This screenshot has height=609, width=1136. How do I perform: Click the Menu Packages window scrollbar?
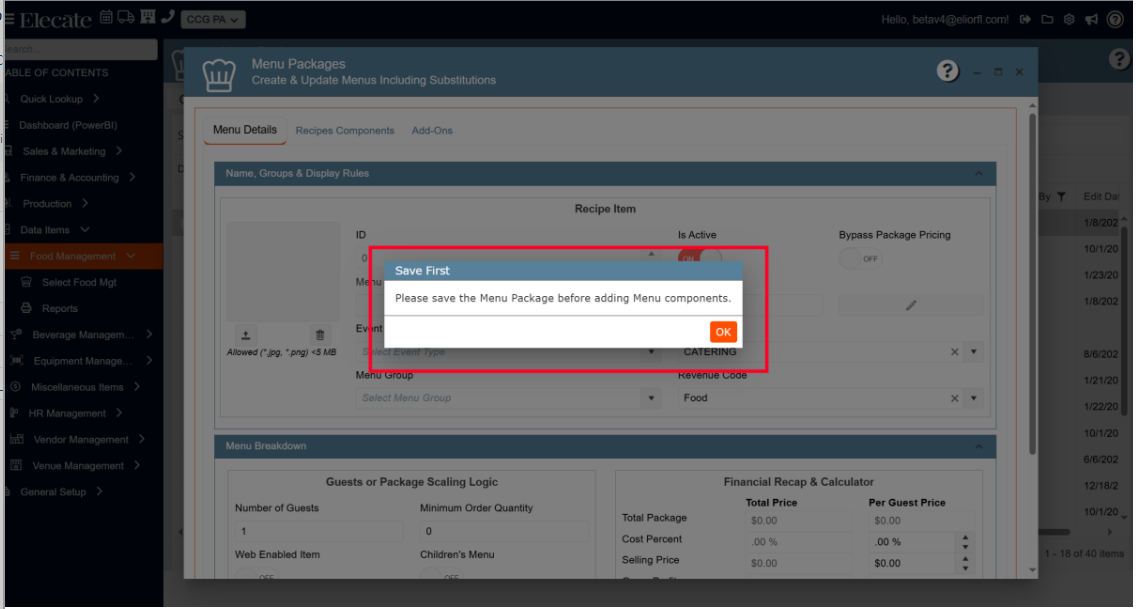tap(1032, 282)
